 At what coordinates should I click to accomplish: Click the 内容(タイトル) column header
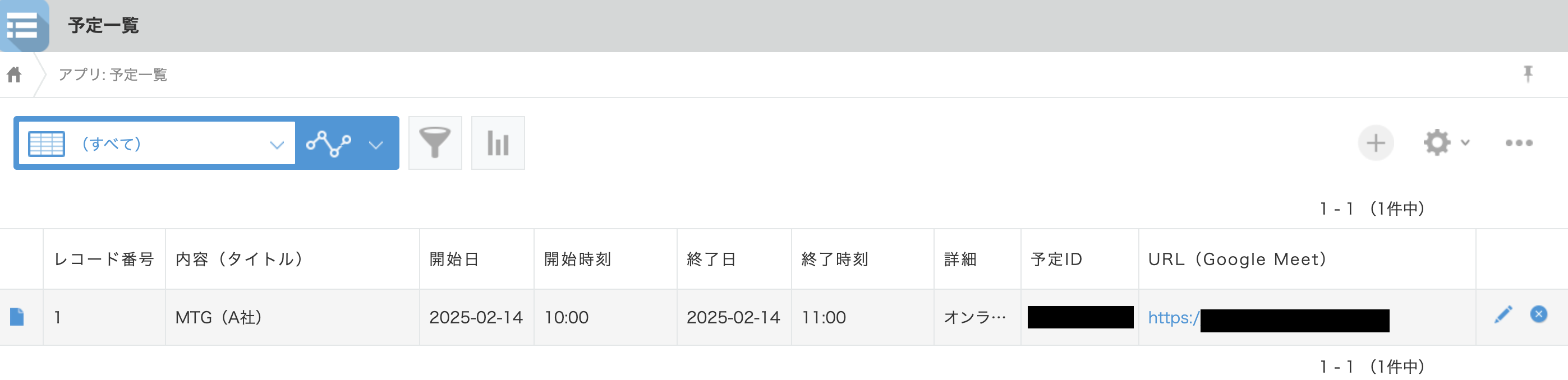[238, 259]
